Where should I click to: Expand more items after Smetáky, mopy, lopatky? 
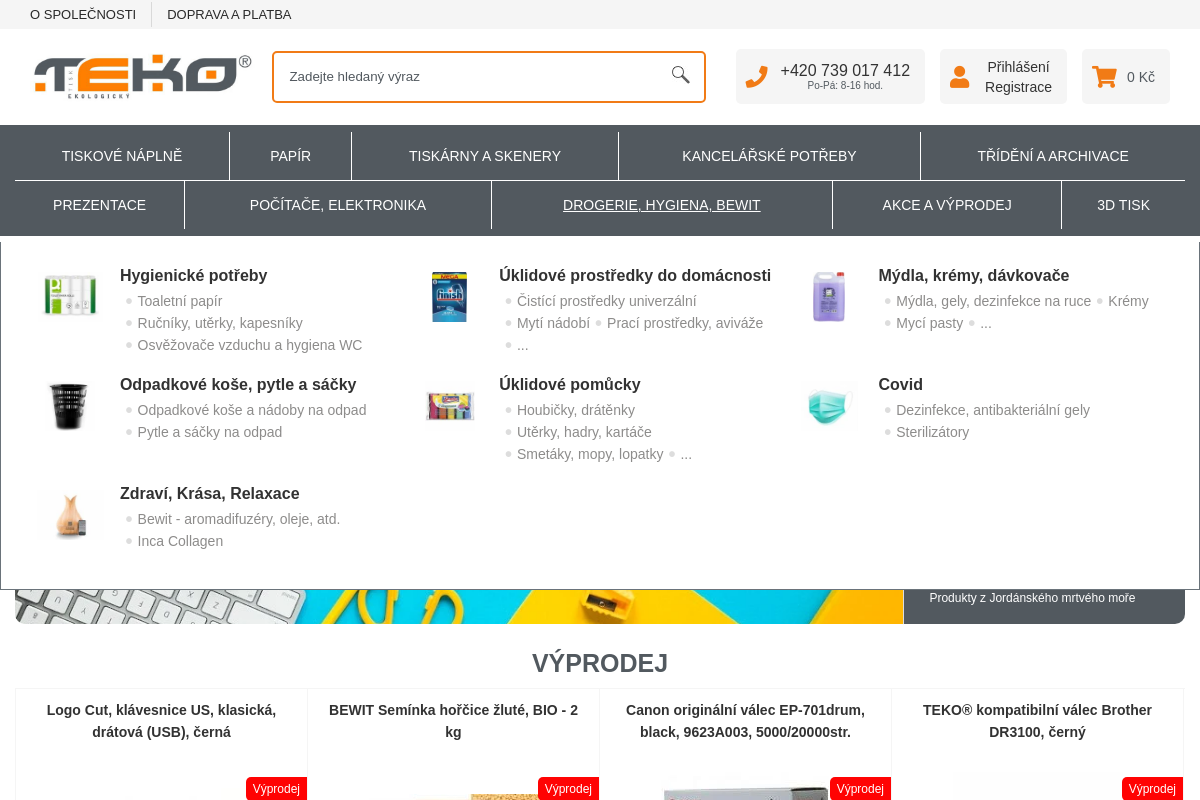686,454
